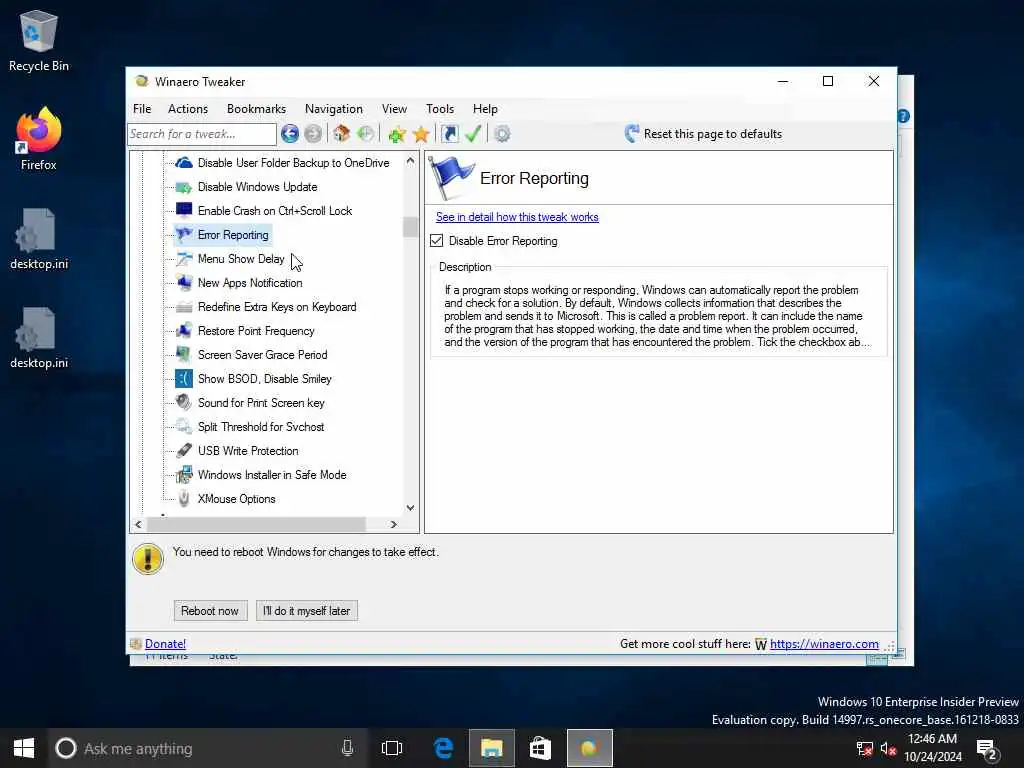Click tree scrollbar up arrow
The width and height of the screenshot is (1024, 768).
coord(410,161)
